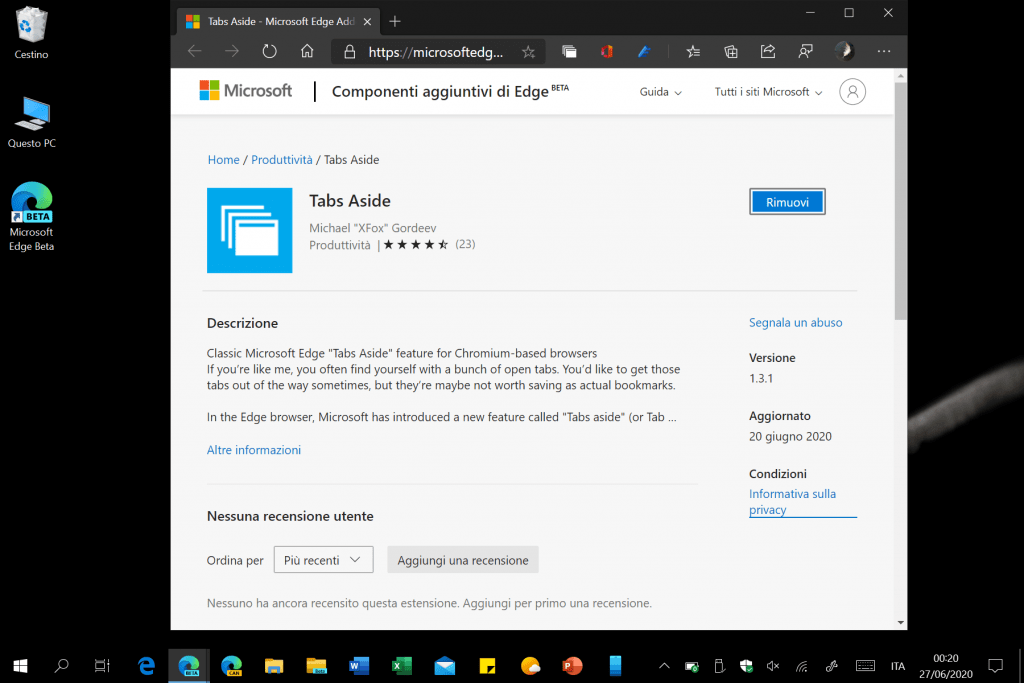Click the Rimuovi button
Viewport: 1024px width, 683px height.
point(787,202)
